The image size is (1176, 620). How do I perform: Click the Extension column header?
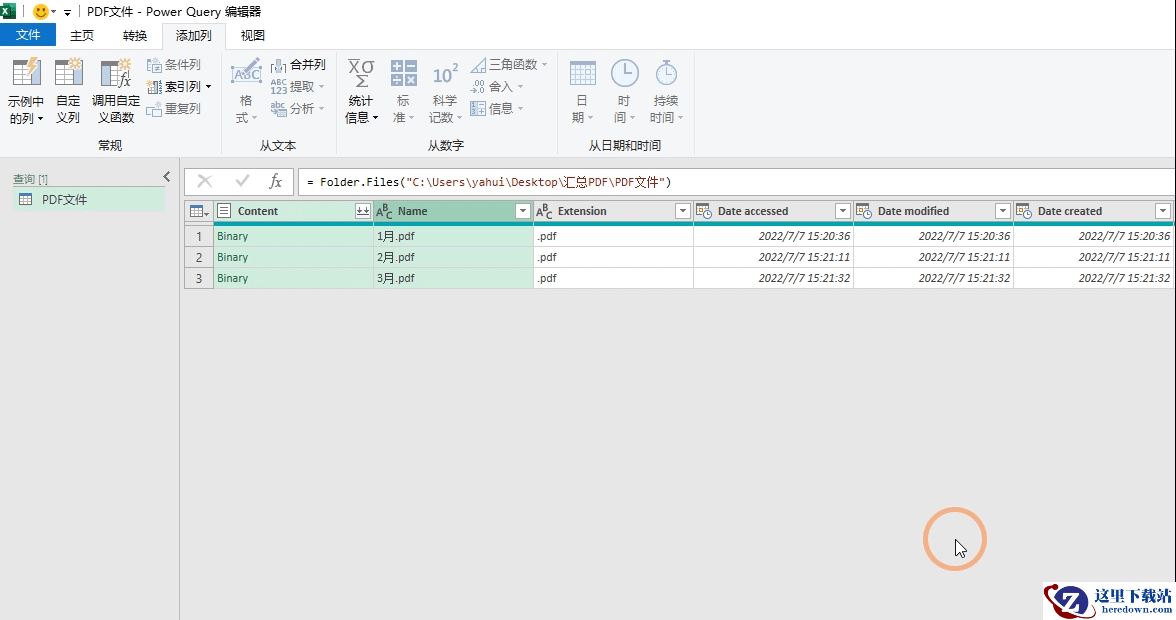tap(613, 211)
